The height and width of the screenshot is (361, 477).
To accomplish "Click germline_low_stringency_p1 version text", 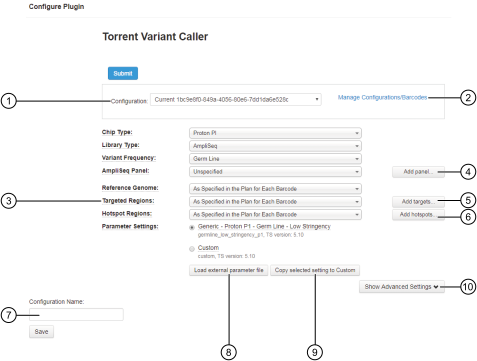I will point(251,235).
